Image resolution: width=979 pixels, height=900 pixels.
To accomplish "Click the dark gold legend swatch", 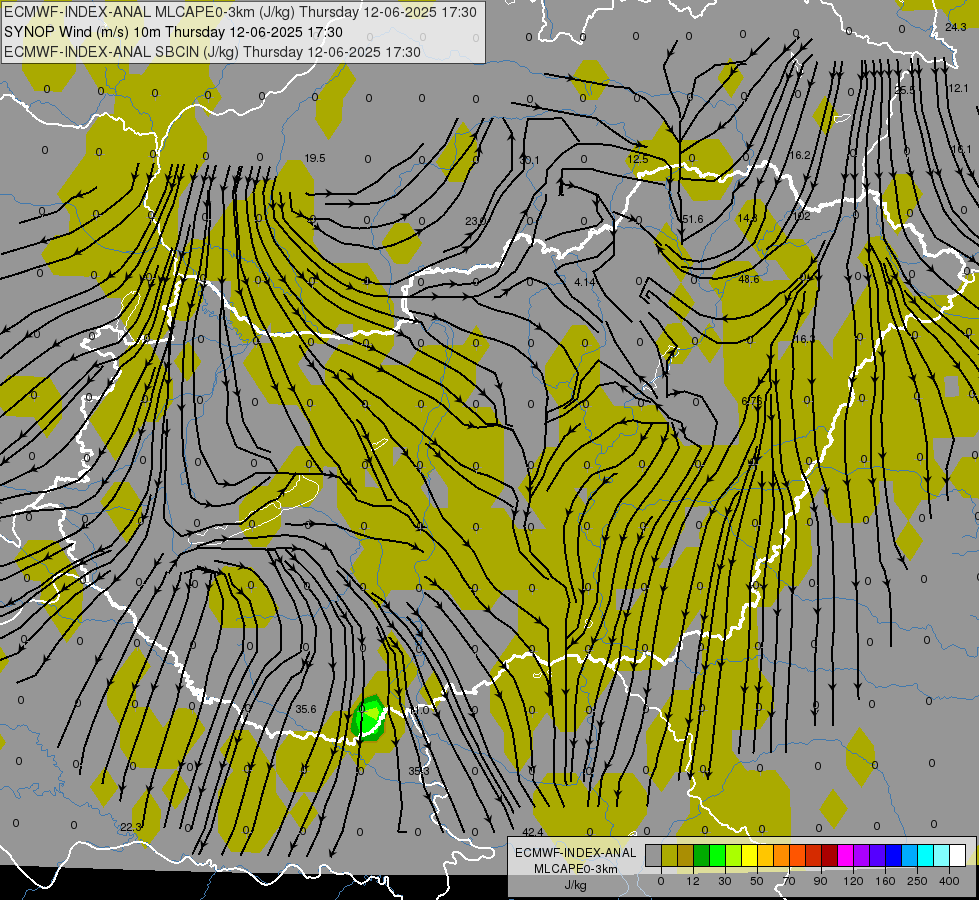I will coord(686,855).
